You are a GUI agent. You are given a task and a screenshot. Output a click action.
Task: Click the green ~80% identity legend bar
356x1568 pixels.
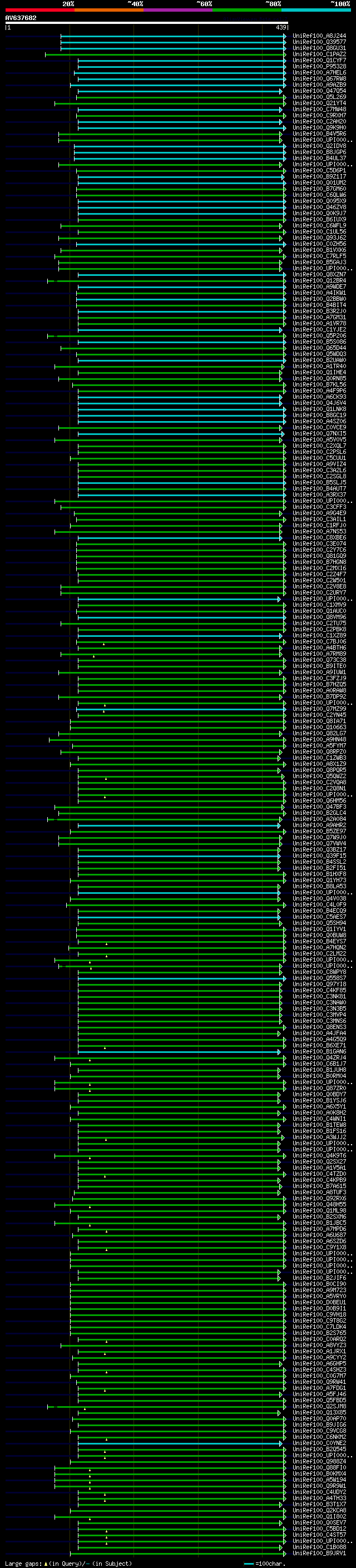[247, 11]
